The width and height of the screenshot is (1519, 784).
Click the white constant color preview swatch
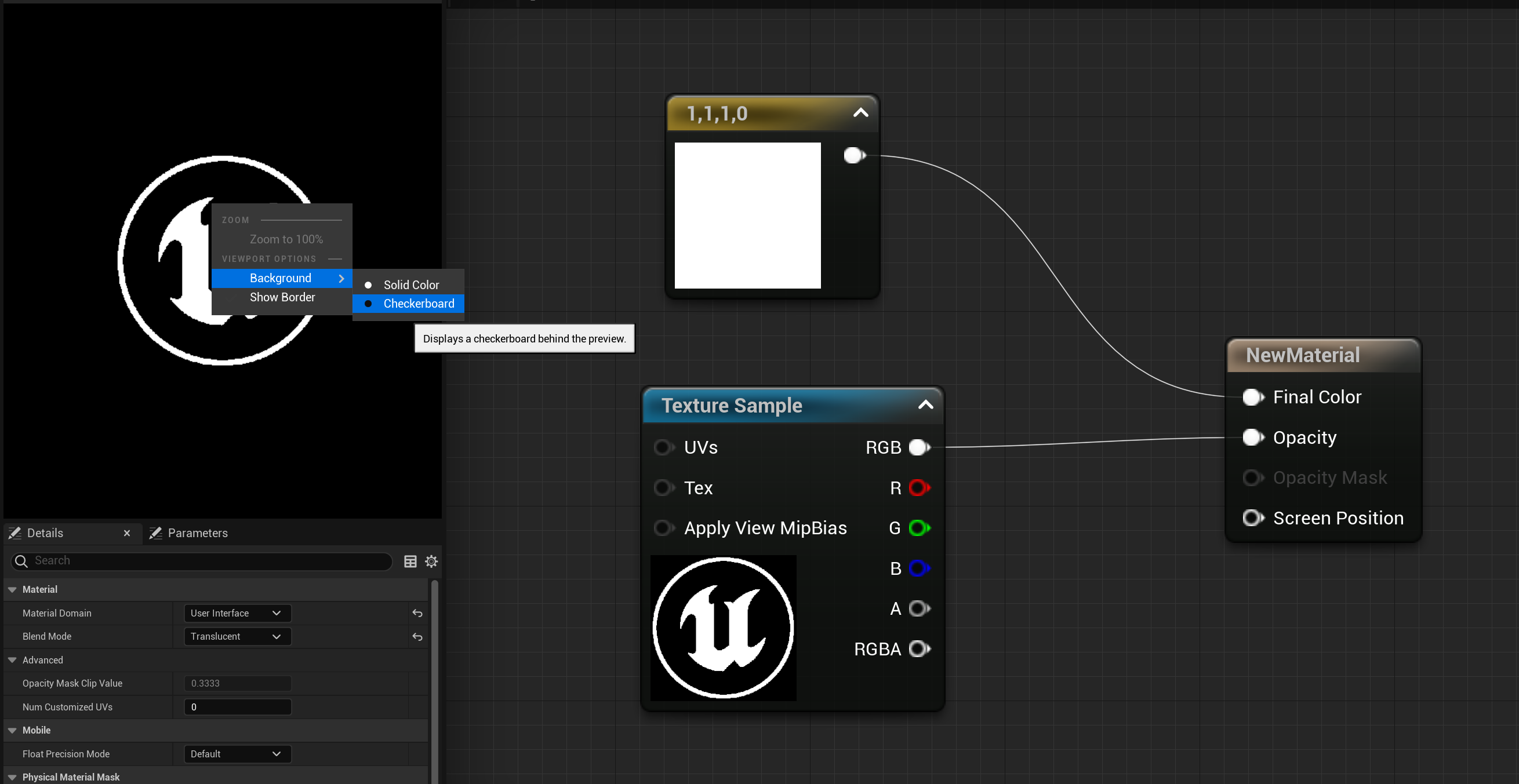[747, 215]
